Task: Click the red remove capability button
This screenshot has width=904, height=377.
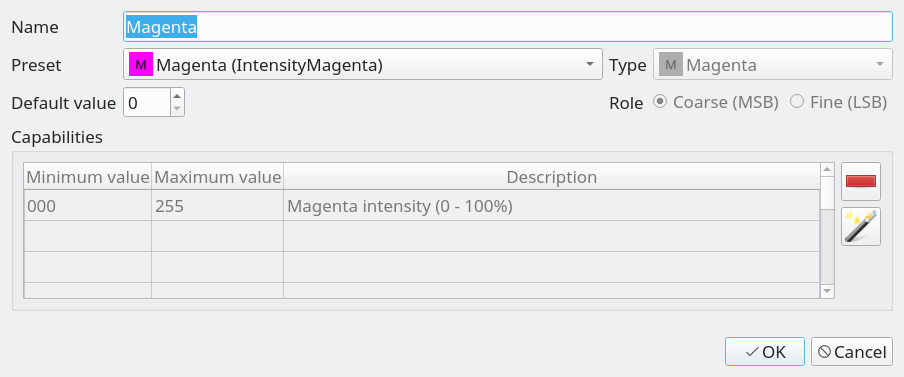Action: [x=861, y=182]
